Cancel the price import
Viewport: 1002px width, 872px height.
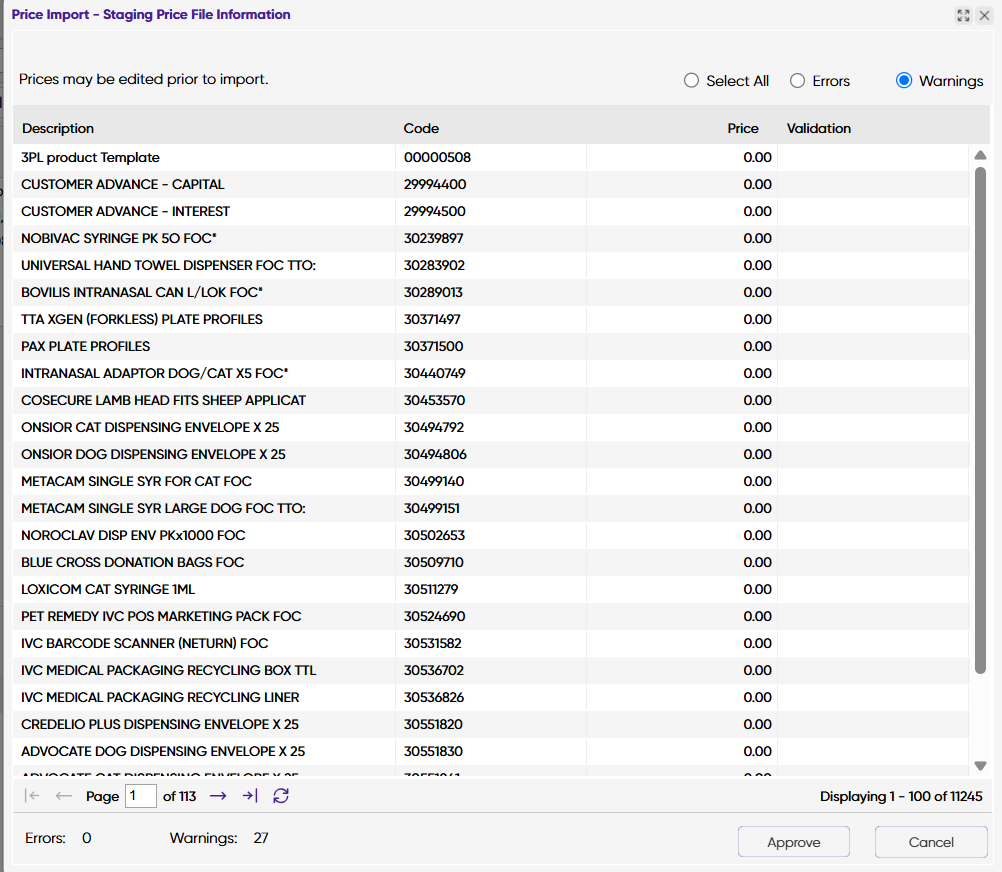(x=930, y=842)
